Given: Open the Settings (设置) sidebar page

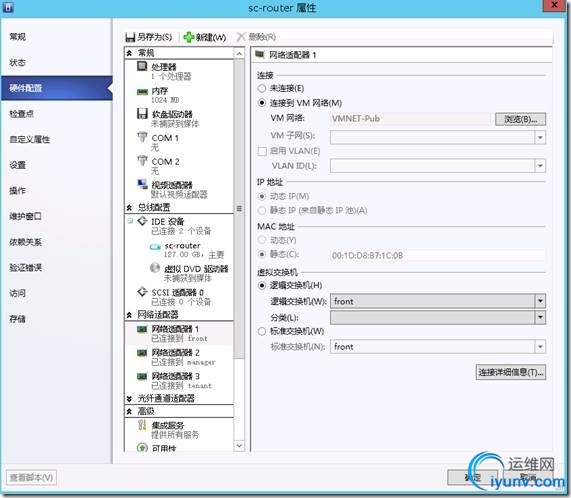Looking at the screenshot, I should [56, 165].
